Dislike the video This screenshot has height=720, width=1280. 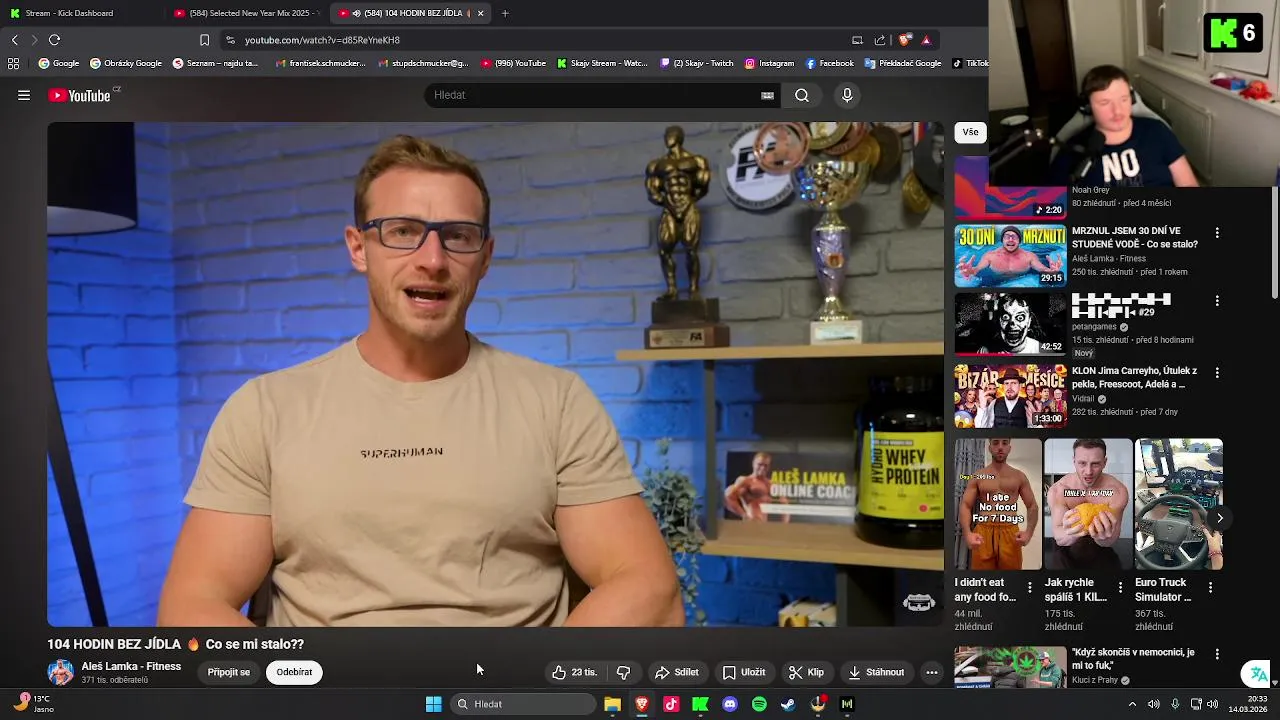pyautogui.click(x=623, y=672)
